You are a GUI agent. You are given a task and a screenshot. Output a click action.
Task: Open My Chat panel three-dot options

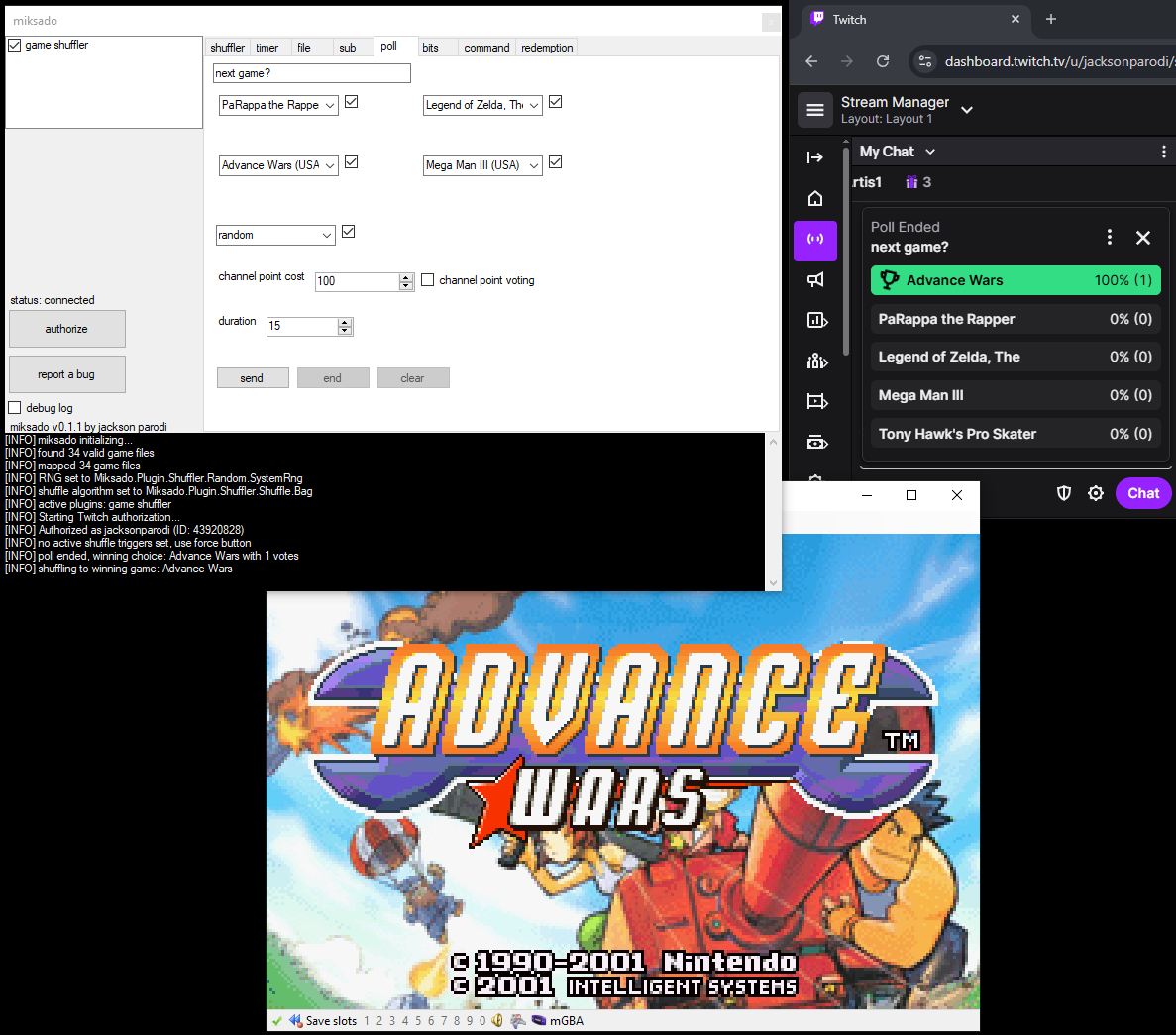1163,152
